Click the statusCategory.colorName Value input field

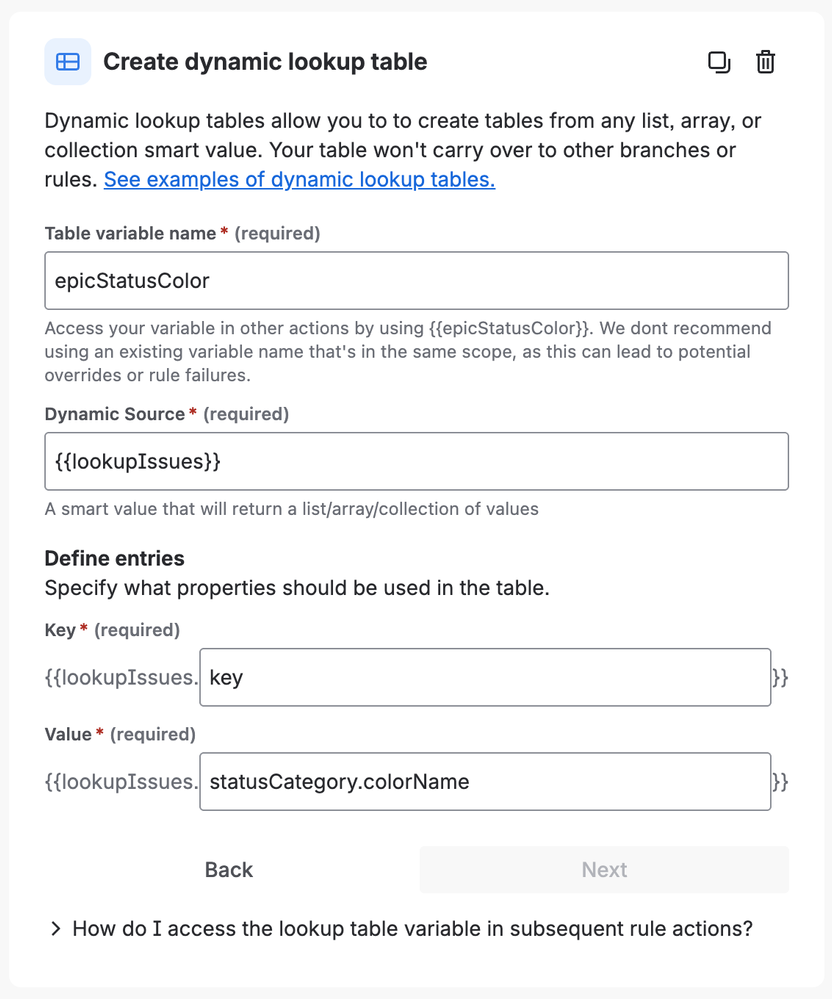click(485, 782)
